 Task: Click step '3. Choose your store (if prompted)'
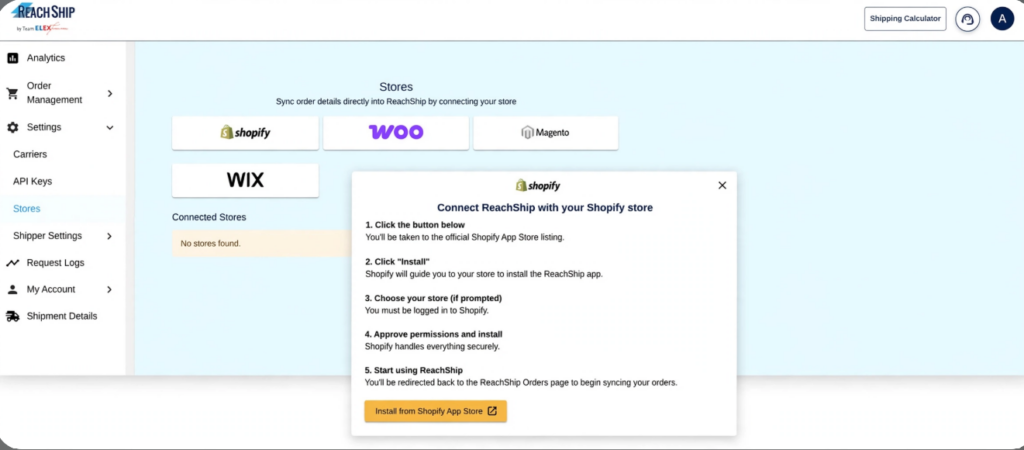[433, 298]
